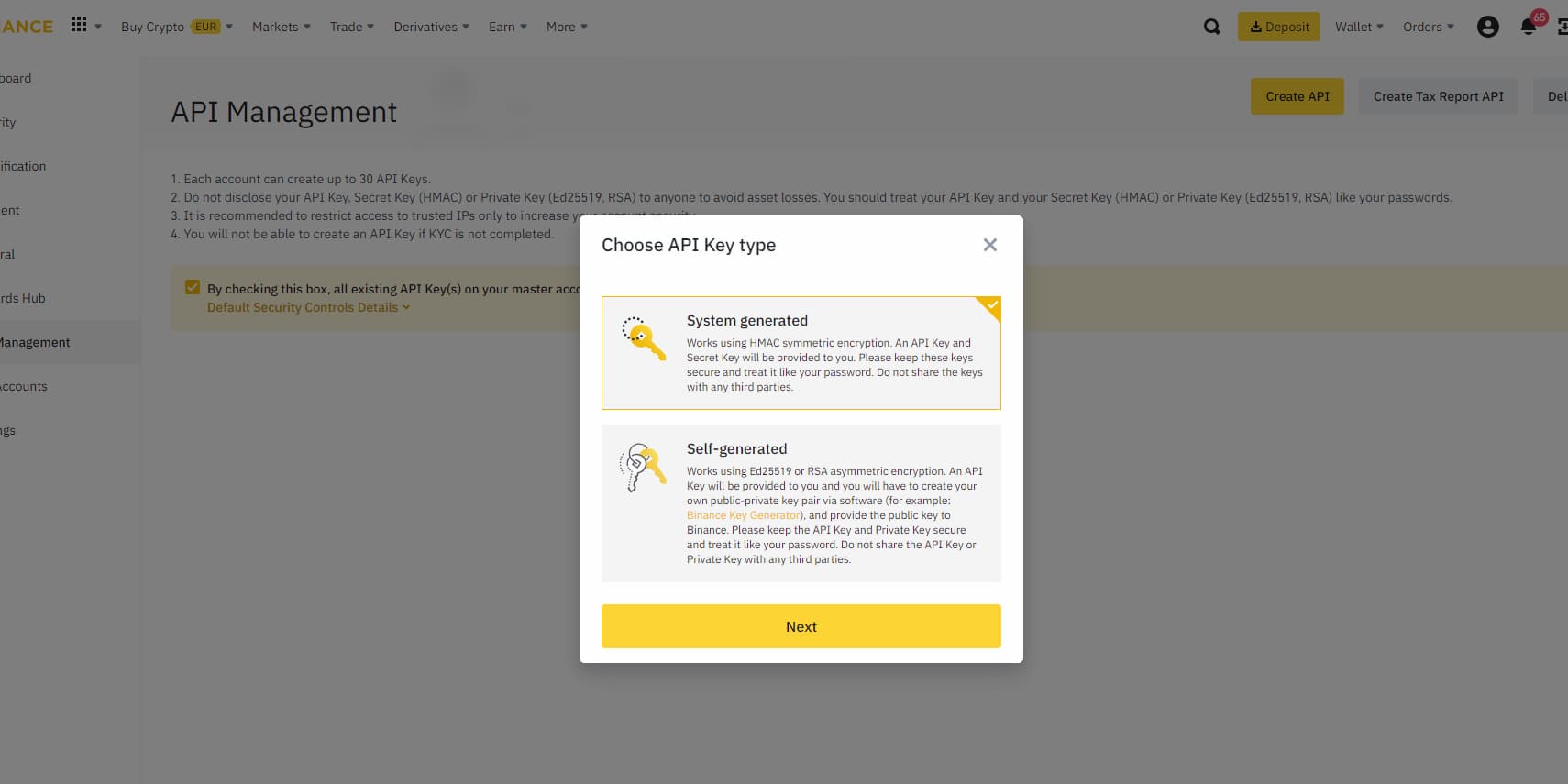Screen dimensions: 1568x784
Task: Open the user profile icon
Action: click(x=1487, y=27)
